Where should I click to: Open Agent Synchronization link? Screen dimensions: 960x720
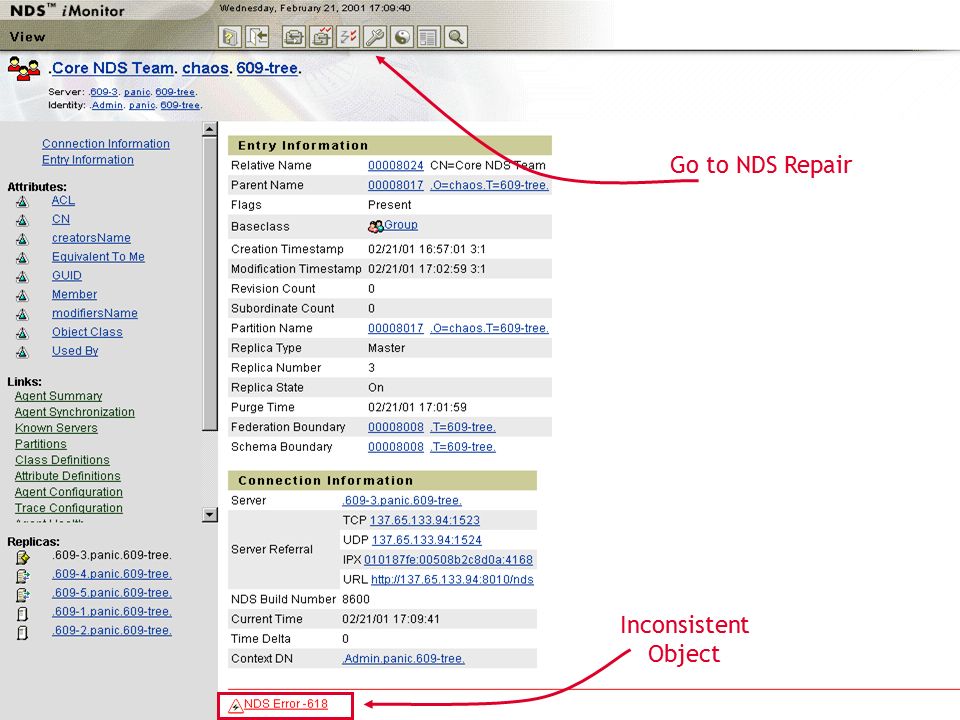tap(75, 412)
